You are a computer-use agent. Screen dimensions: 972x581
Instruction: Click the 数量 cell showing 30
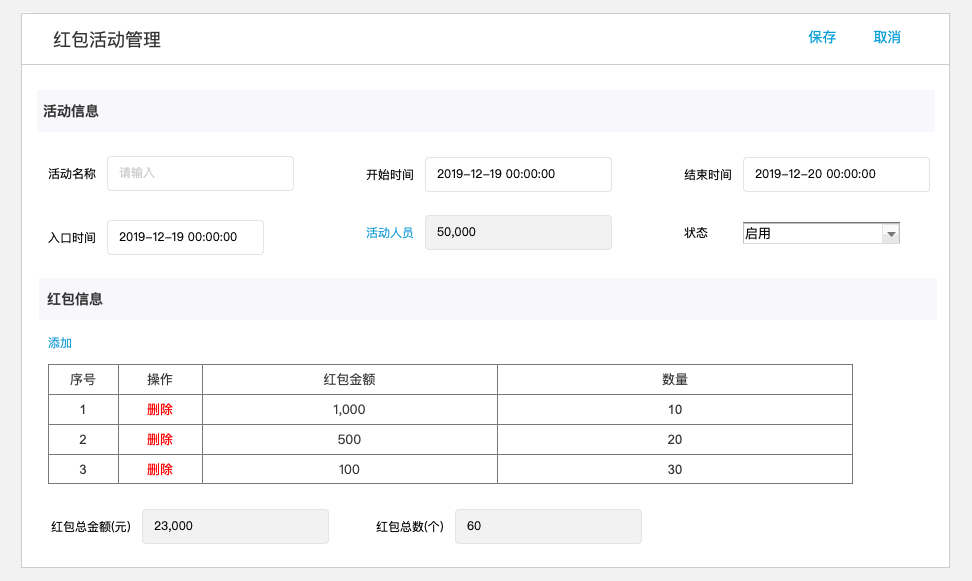tap(674, 469)
